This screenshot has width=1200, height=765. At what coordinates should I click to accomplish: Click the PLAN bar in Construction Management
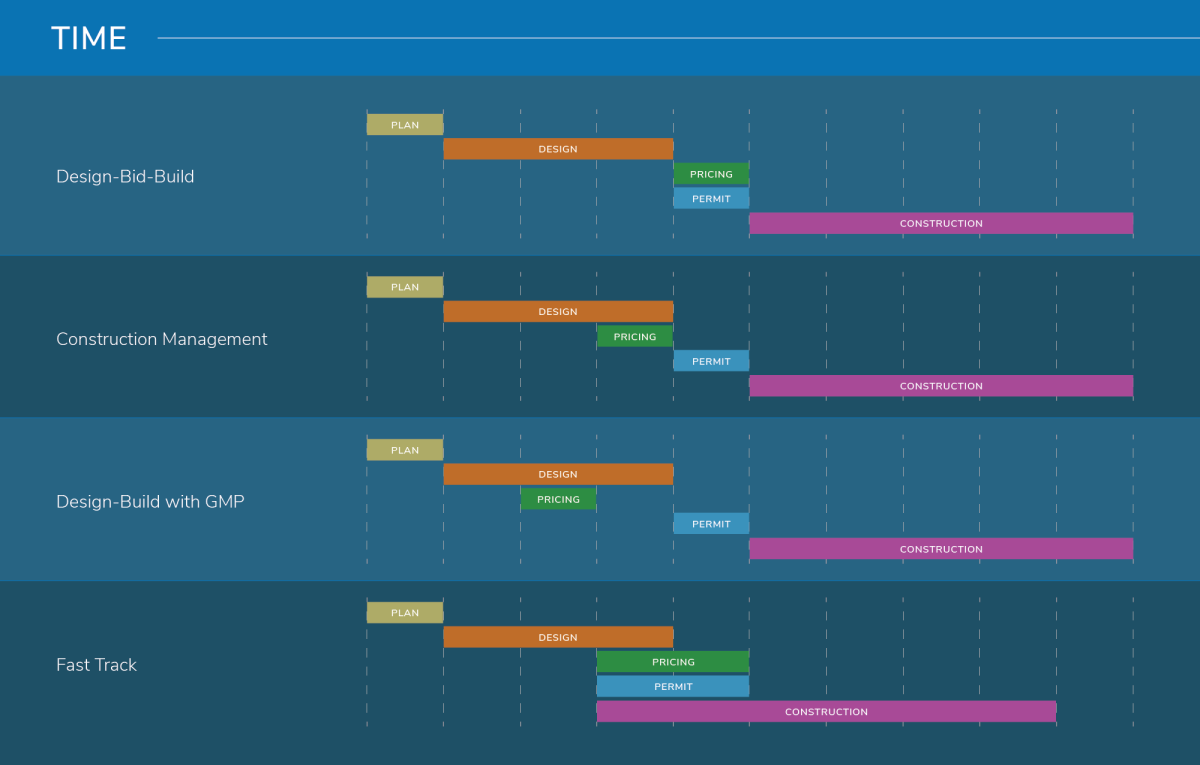tap(405, 287)
